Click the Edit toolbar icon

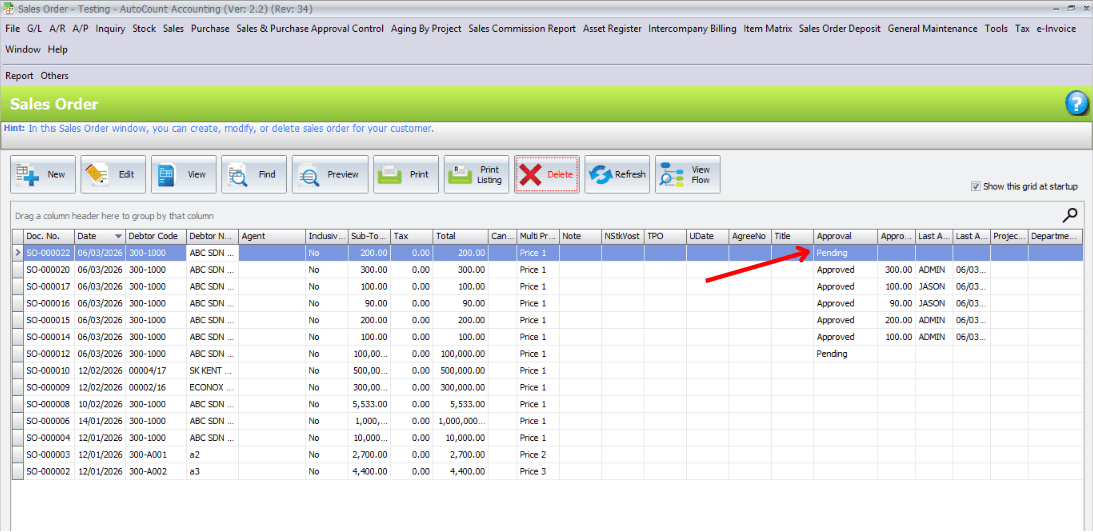98,175
